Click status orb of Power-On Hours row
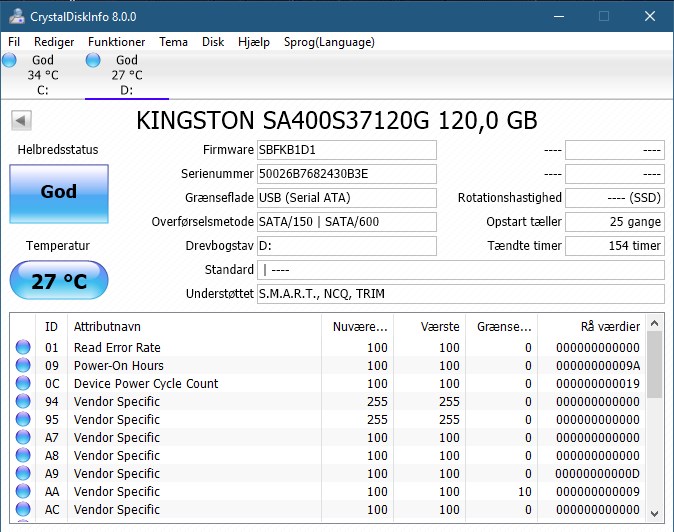The image size is (674, 532). coord(23,365)
